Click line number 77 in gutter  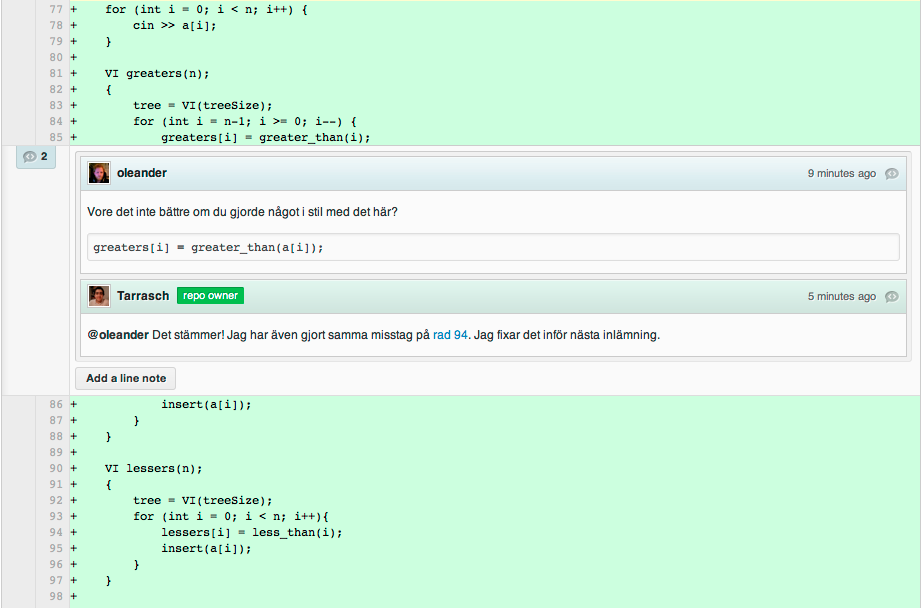(56, 9)
